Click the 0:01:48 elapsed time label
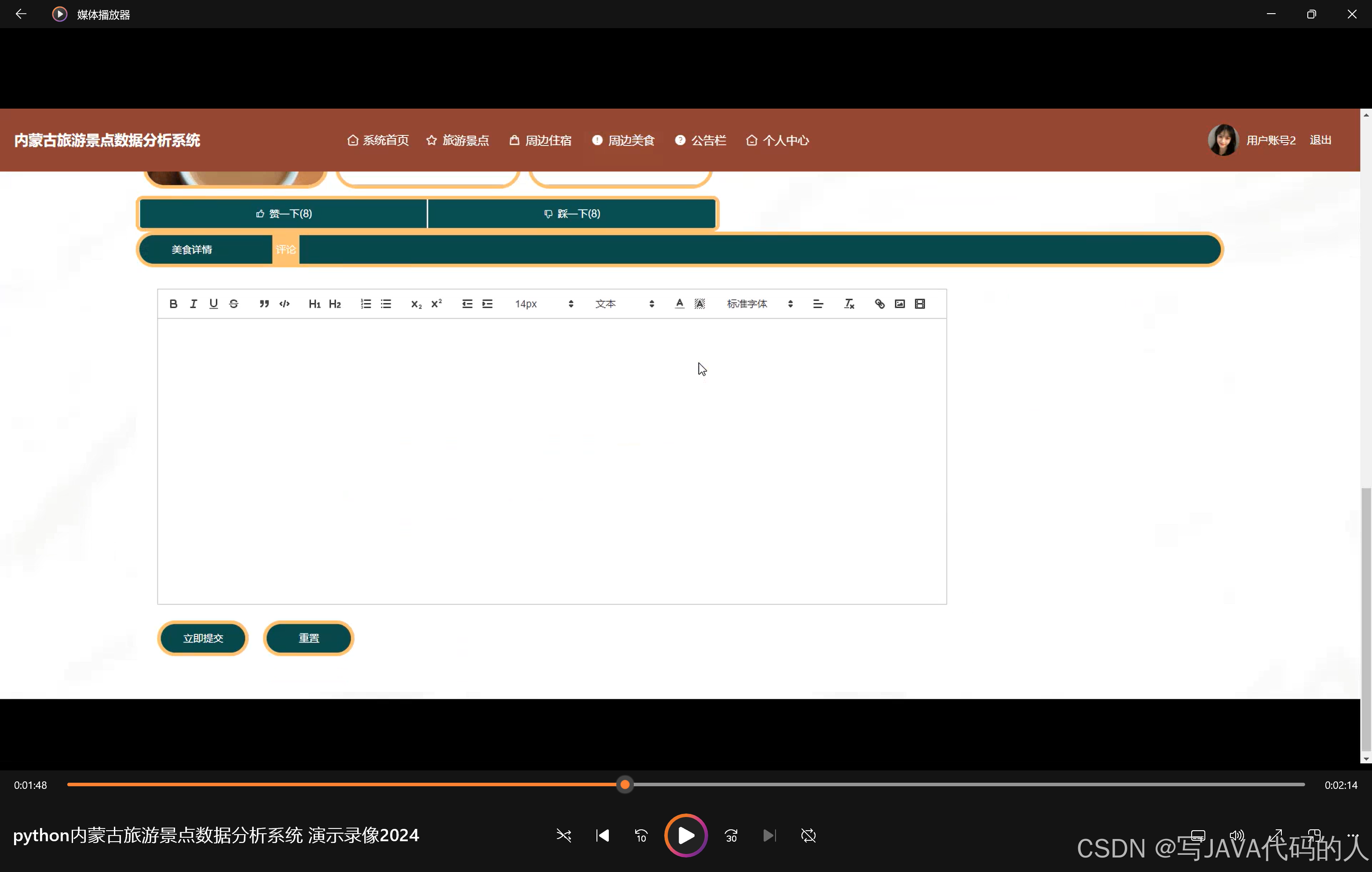Viewport: 1372px width, 872px height. [x=30, y=785]
